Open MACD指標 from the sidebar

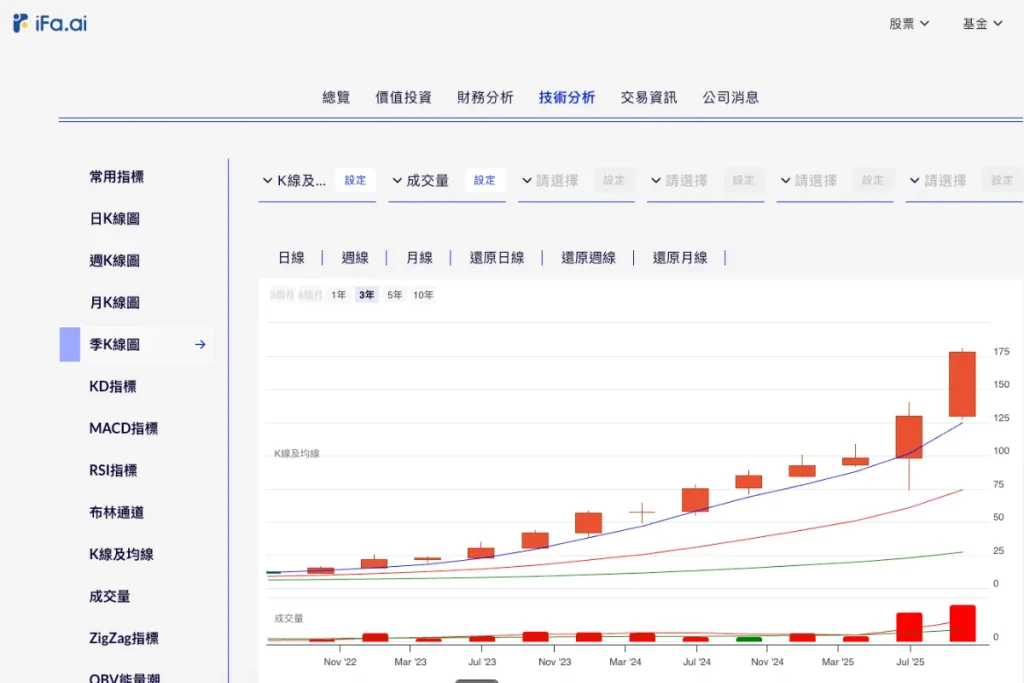pos(123,428)
